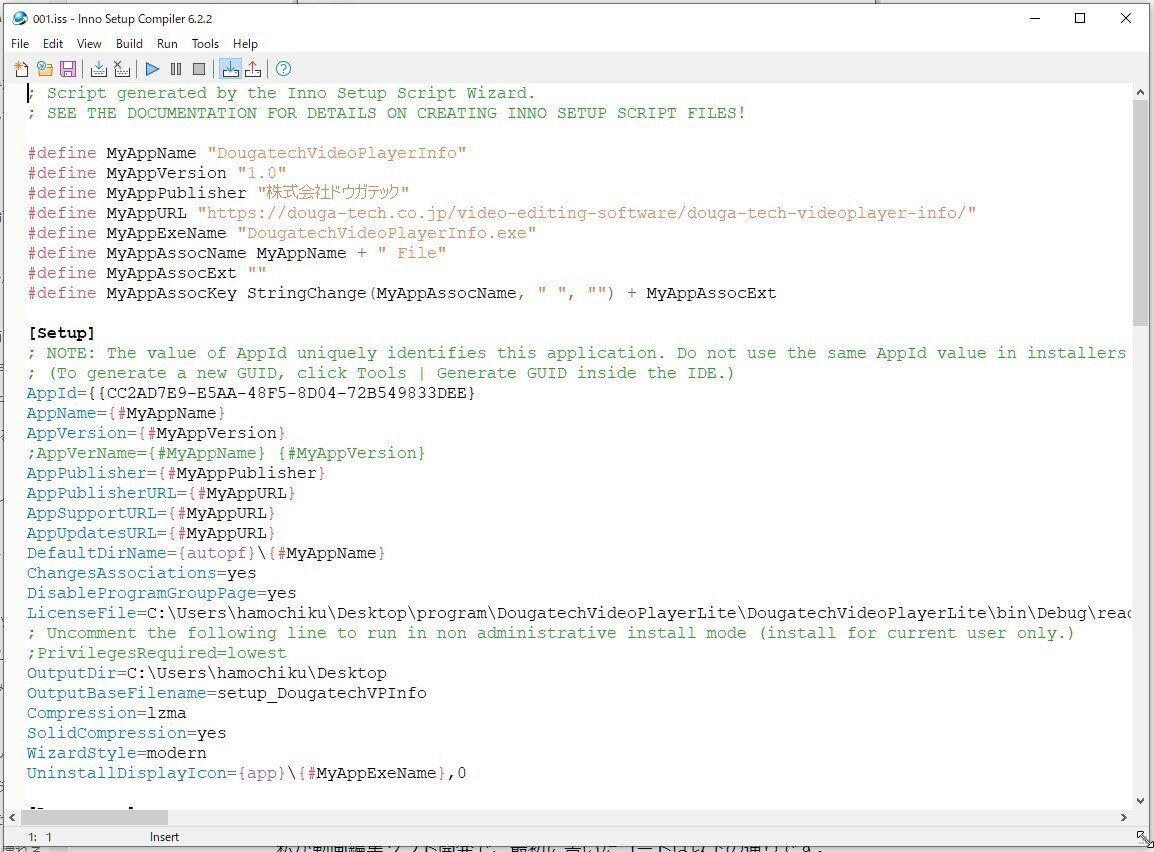This screenshot has height=852, width=1154.
Task: Click the horizontal scrollbar right arrow
Action: [1124, 817]
